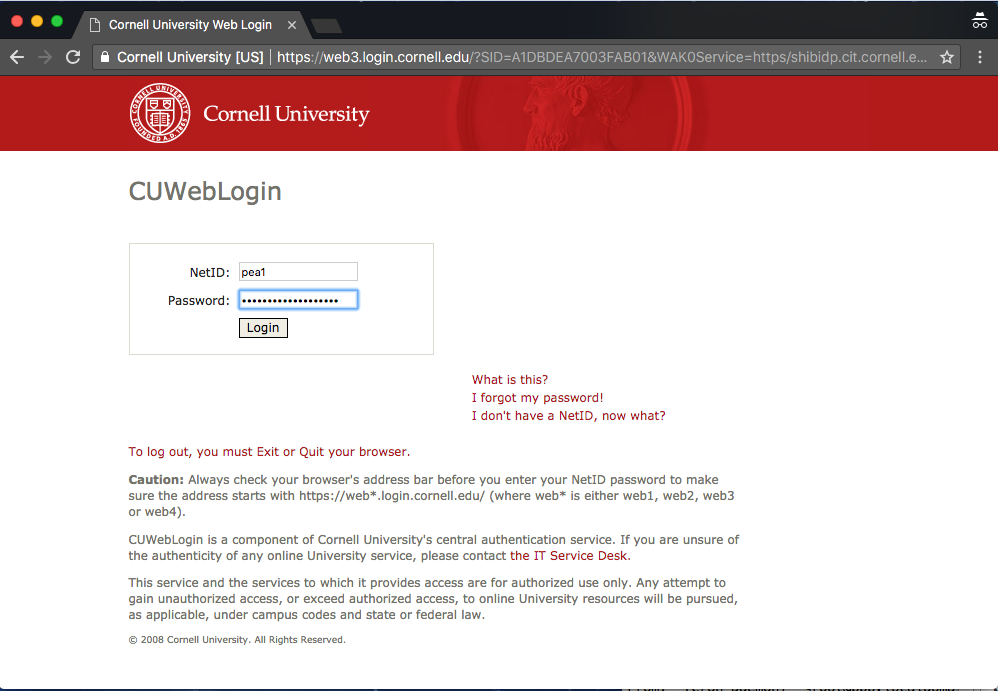Image resolution: width=998 pixels, height=691 pixels.
Task: Click the Cornell University seal logo
Action: (x=160, y=113)
